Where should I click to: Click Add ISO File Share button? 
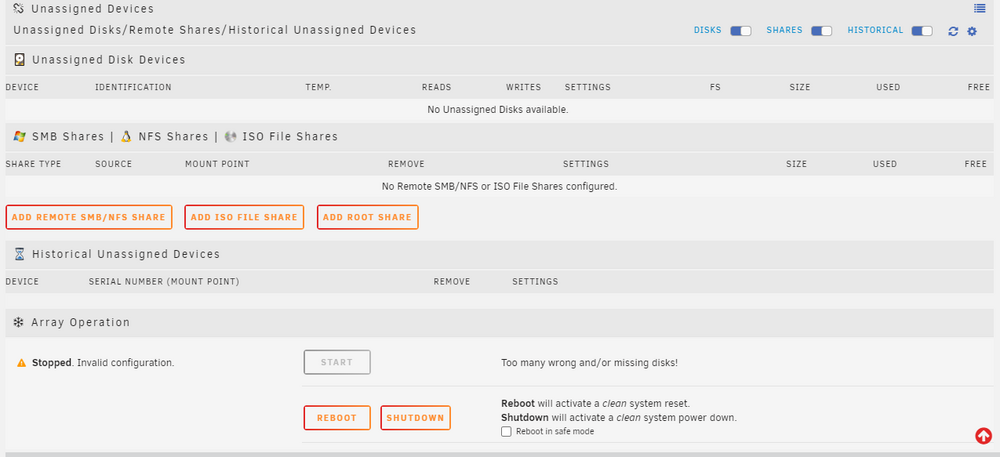pos(244,217)
